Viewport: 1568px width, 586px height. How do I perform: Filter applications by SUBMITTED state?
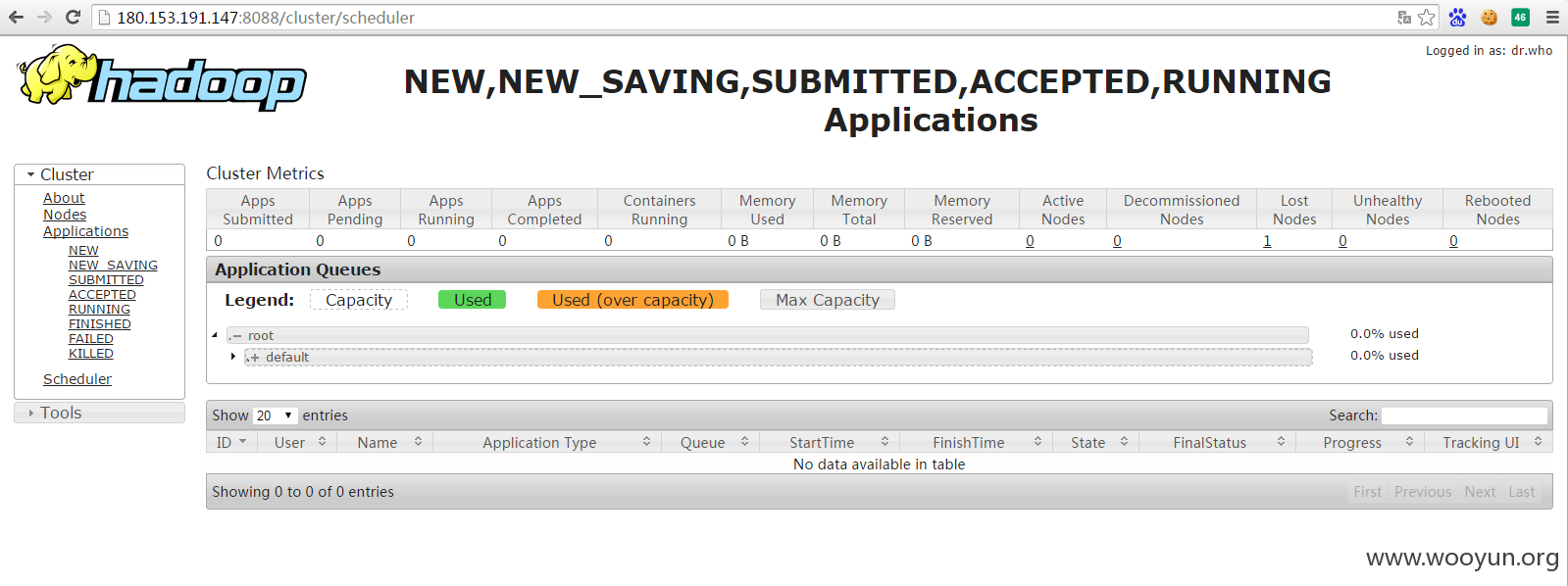point(106,280)
